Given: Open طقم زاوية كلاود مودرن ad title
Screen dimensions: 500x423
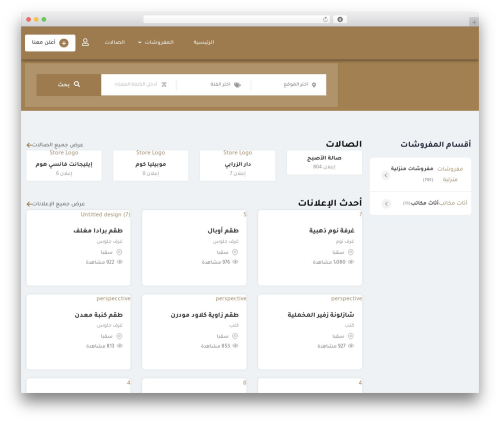Looking at the screenshot, I should [205, 315].
